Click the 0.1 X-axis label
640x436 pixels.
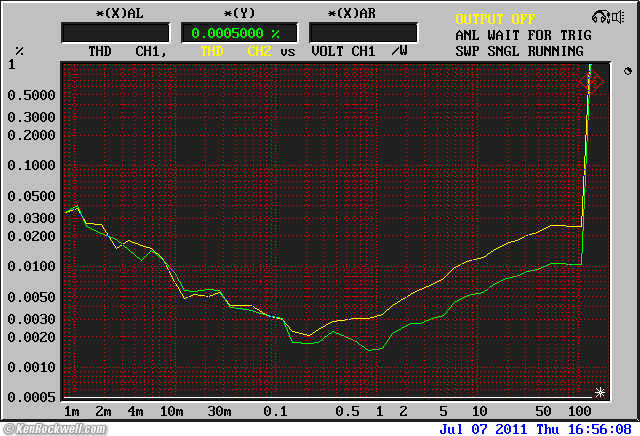click(276, 412)
